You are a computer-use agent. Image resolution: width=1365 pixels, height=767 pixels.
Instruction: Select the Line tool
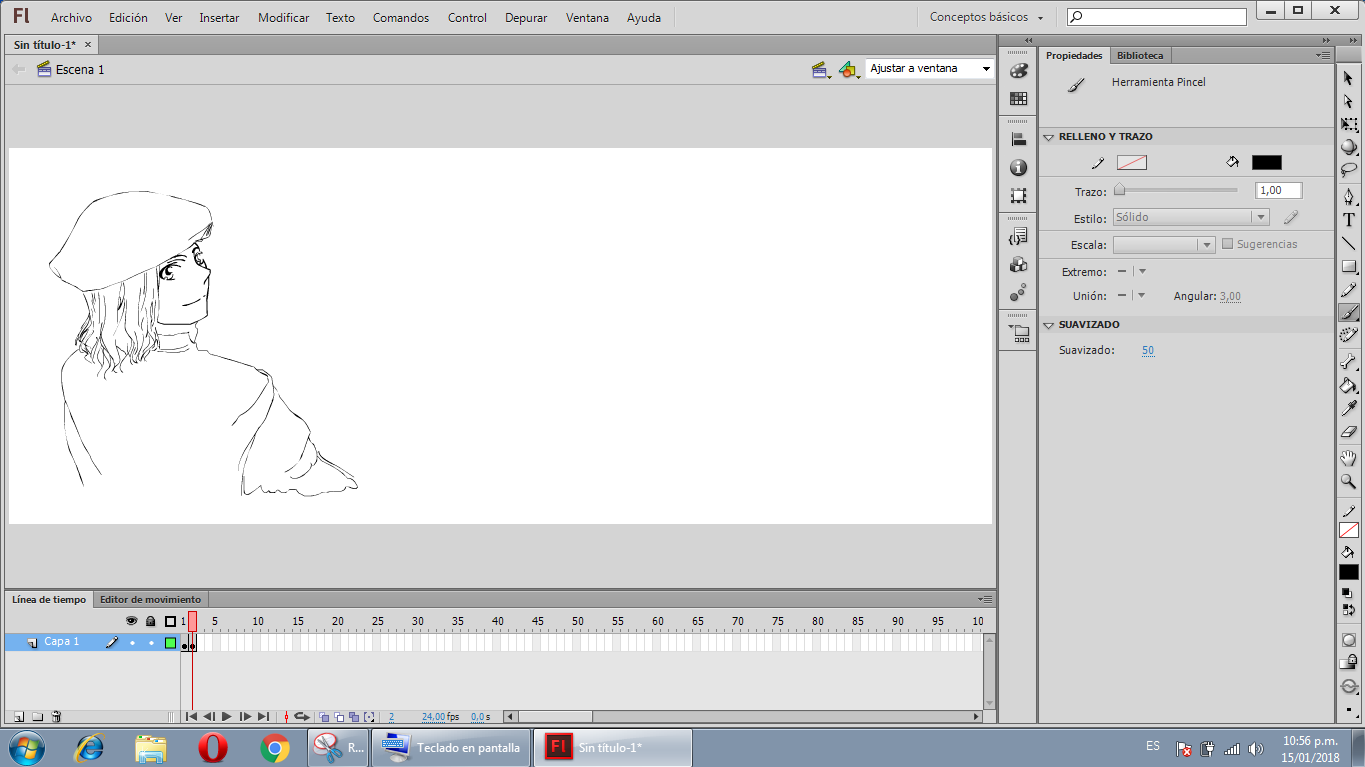click(x=1349, y=243)
